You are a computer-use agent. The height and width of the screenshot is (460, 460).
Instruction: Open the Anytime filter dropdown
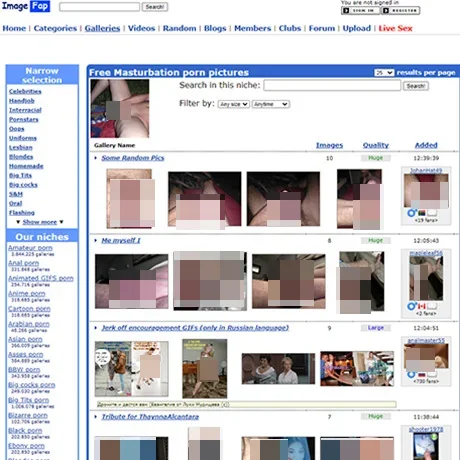(271, 104)
